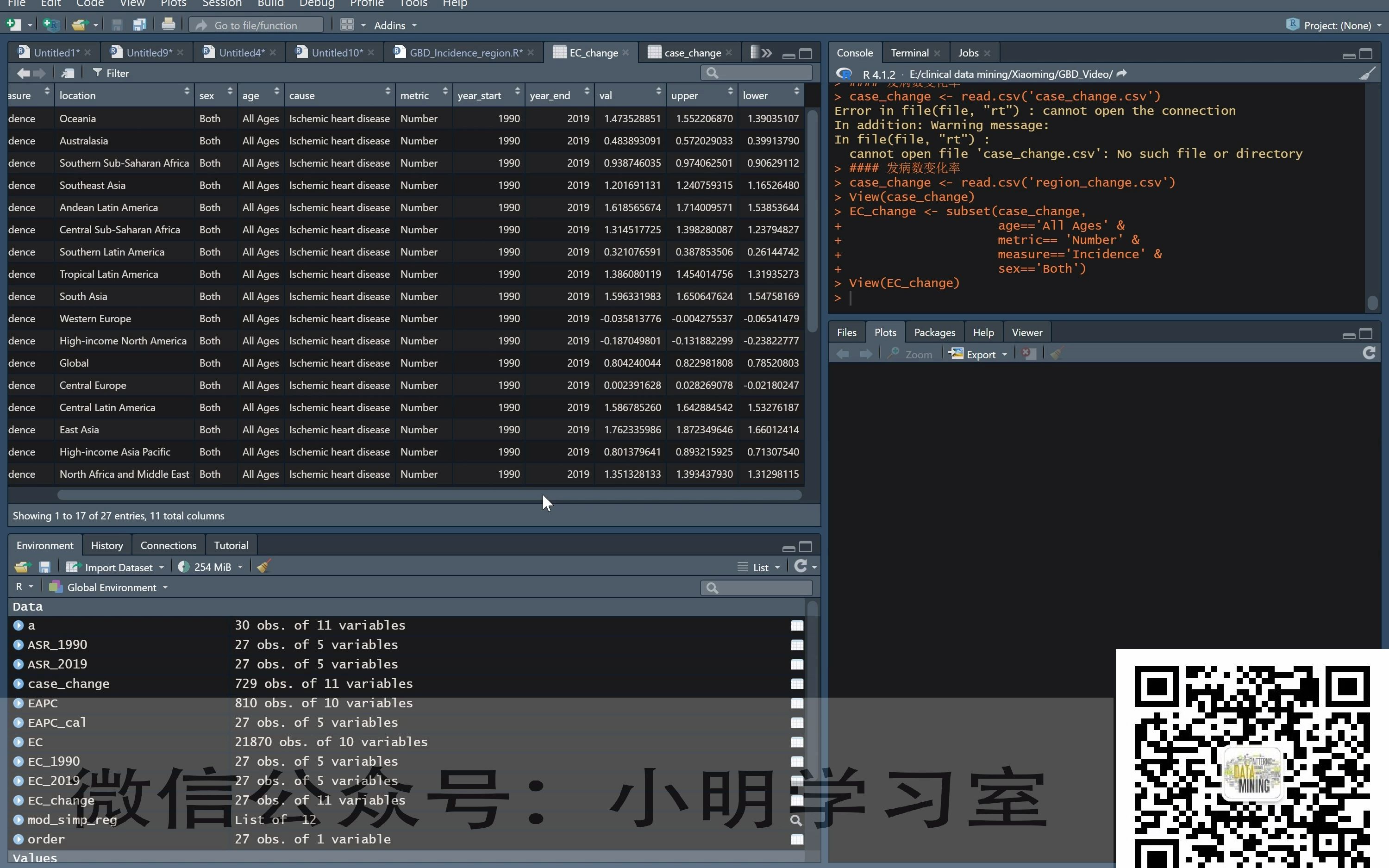Viewport: 1389px width, 868px height.
Task: Inspect mod_simp_reg with magnifier icon
Action: 796,820
